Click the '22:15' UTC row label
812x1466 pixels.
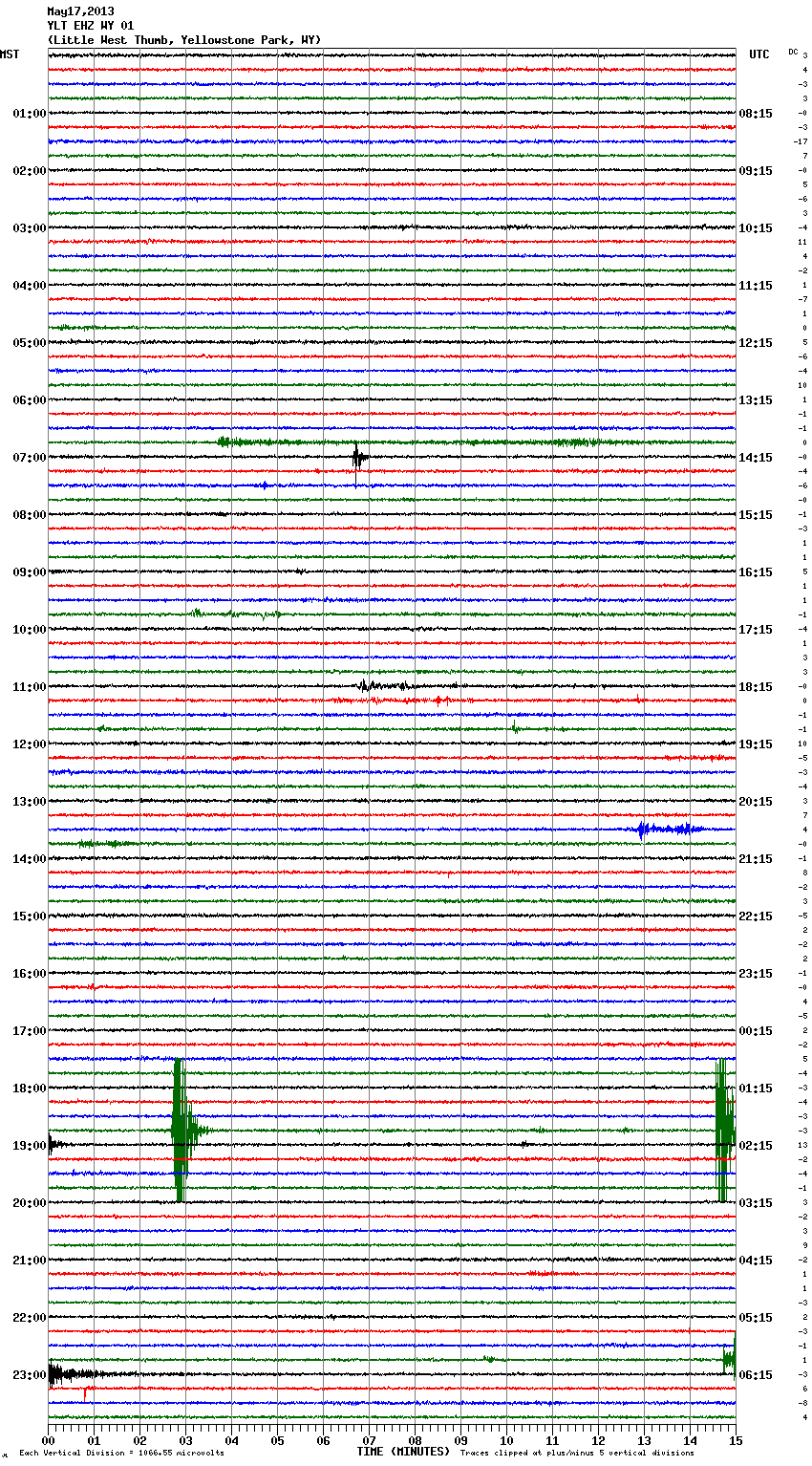tap(756, 916)
